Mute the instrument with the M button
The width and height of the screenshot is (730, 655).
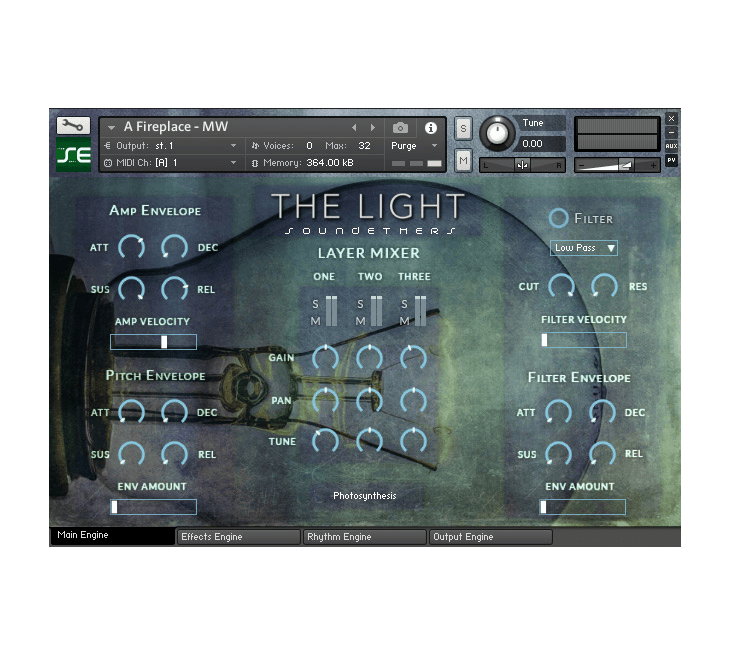tap(463, 161)
